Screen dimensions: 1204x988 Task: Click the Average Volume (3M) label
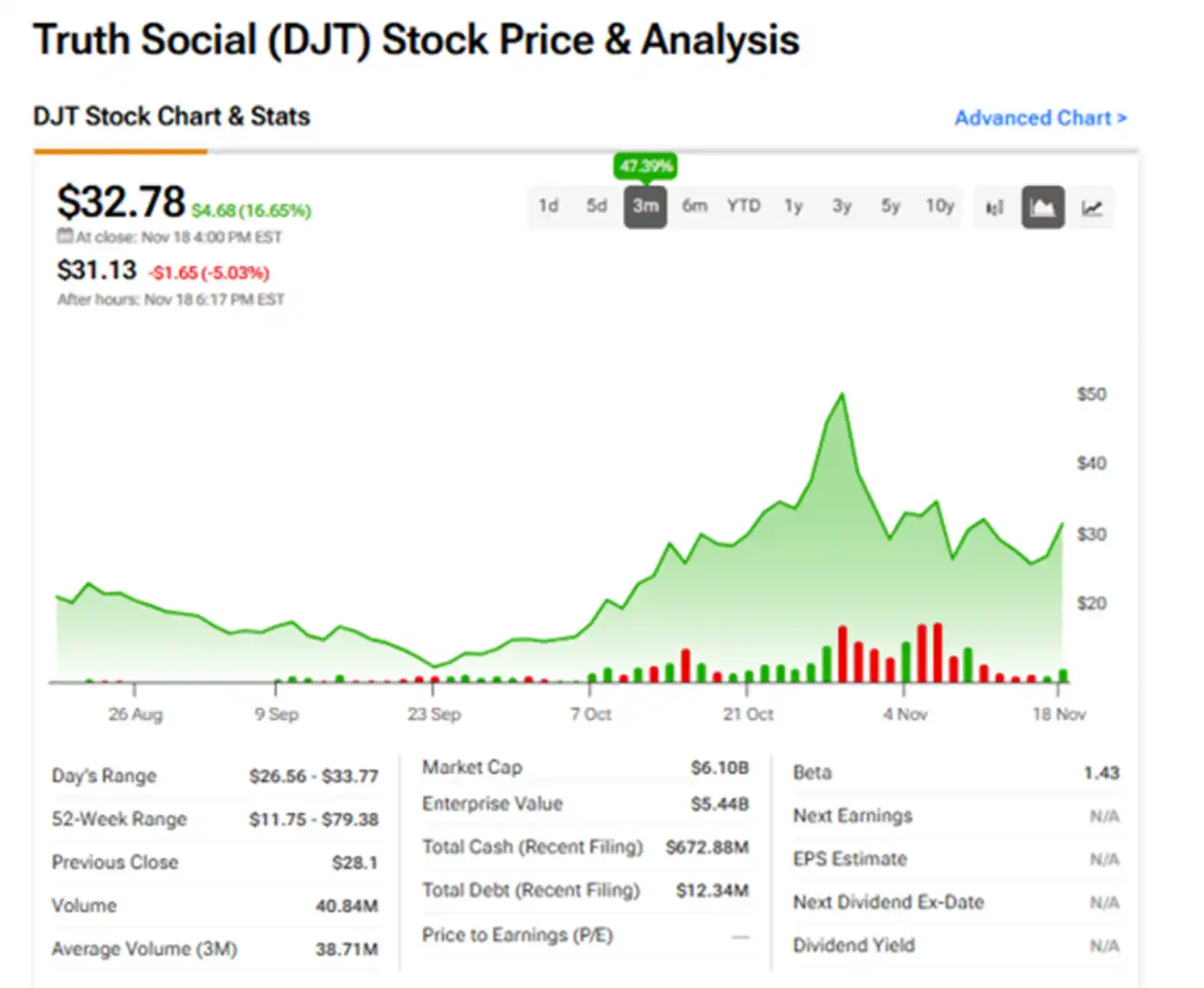click(x=144, y=948)
